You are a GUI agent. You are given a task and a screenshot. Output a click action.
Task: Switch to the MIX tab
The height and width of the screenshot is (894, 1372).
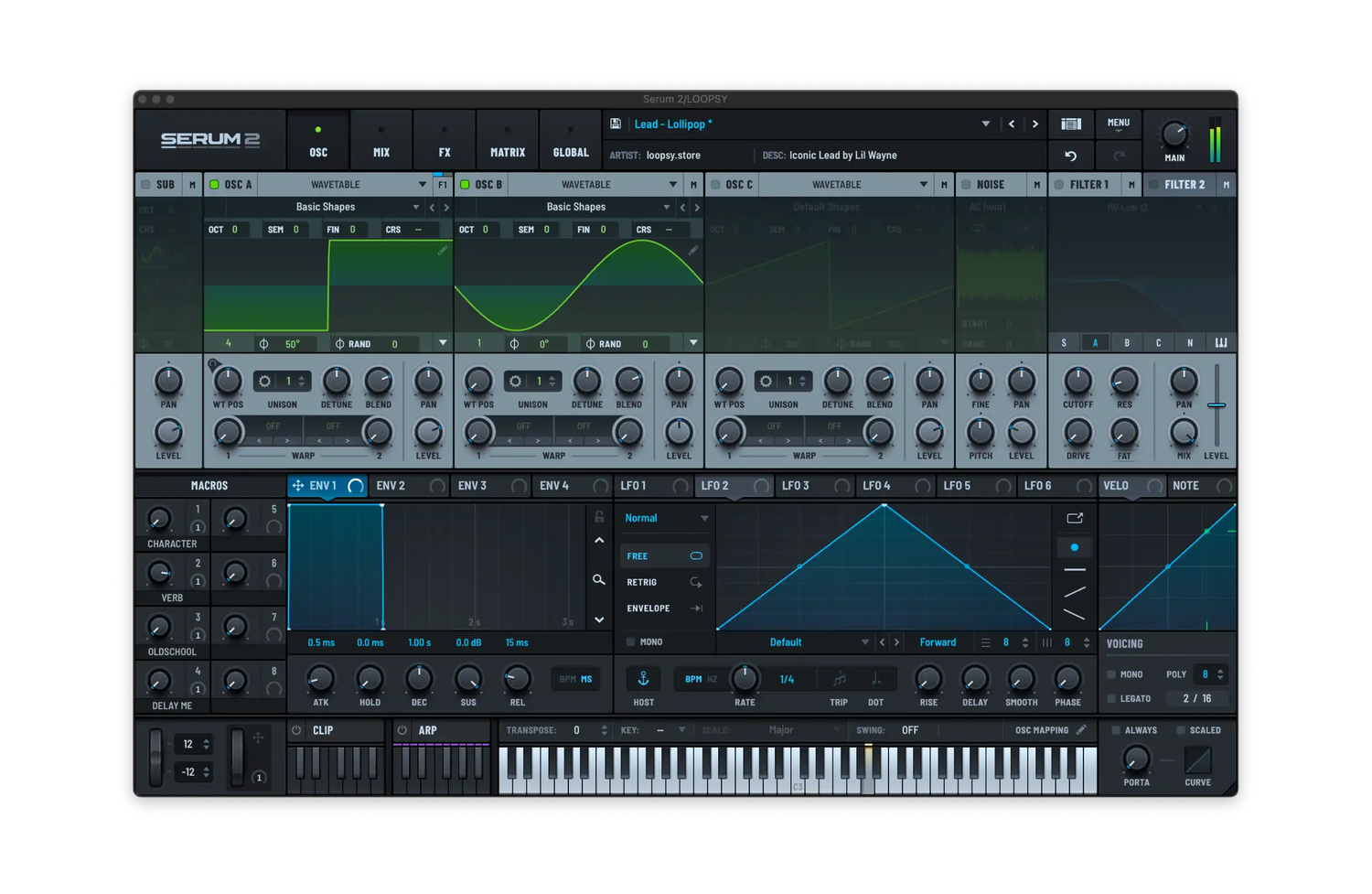click(x=381, y=141)
